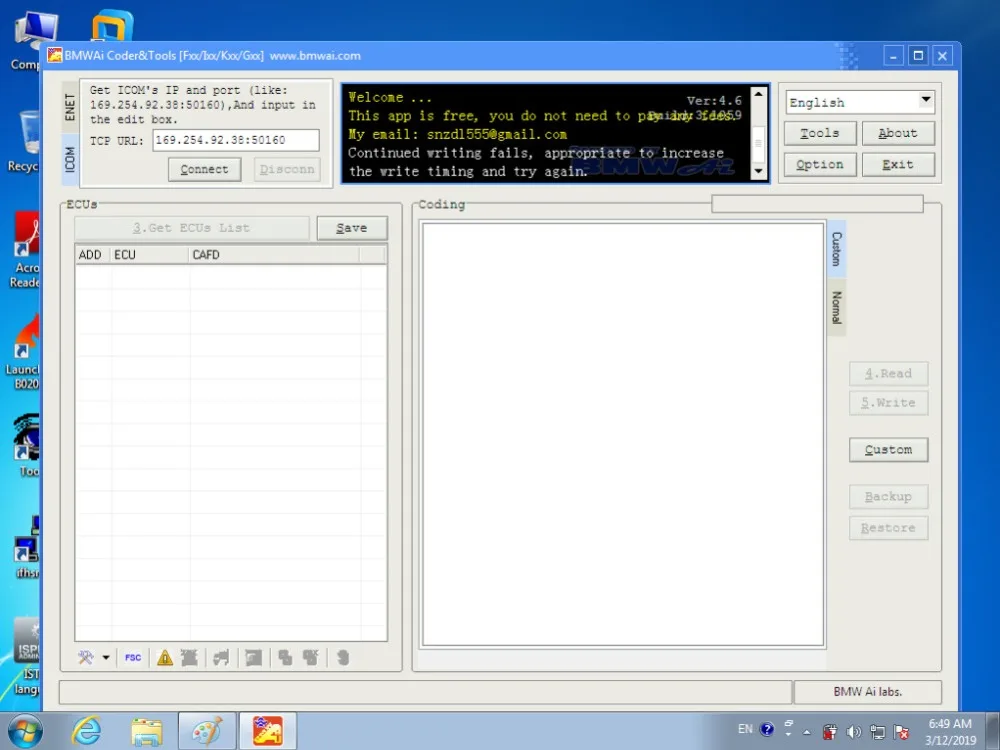Click the tools (hammer and wrench) toolbar icon
Screen dimensions: 1000x750
click(86, 657)
